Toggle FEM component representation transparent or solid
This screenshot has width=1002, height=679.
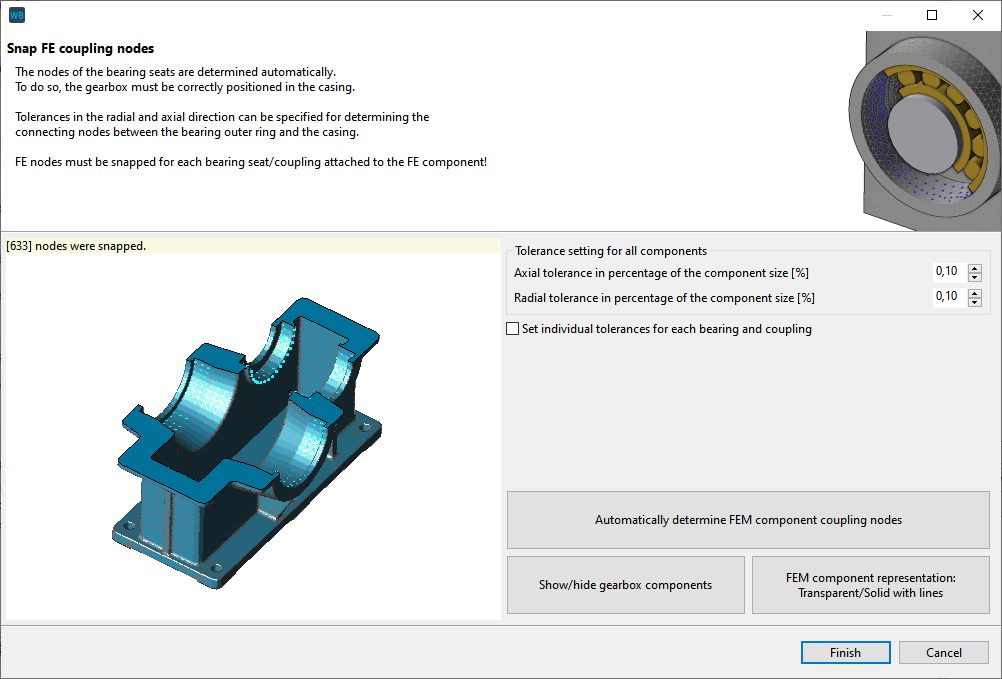pos(870,584)
